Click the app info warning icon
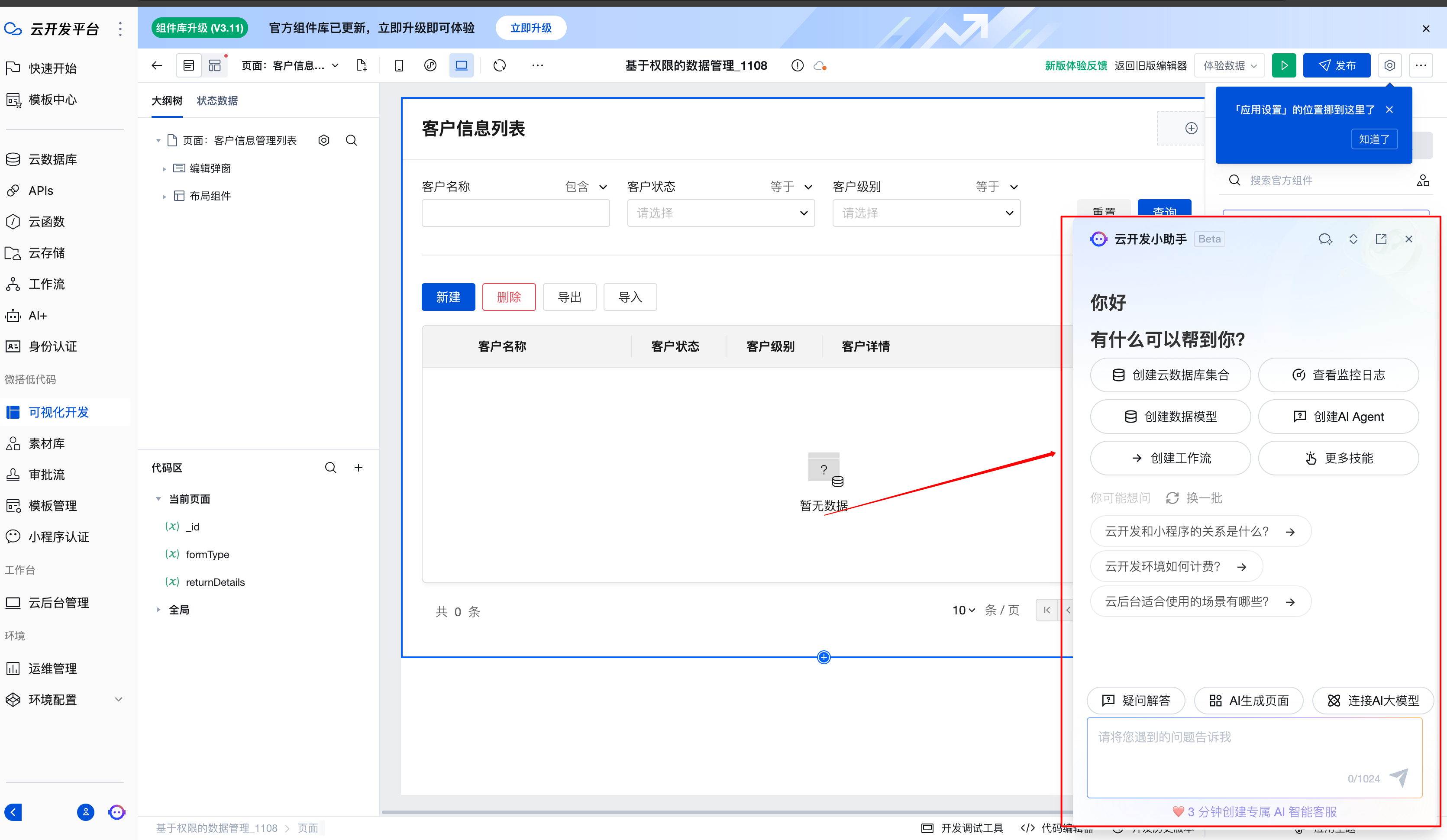 797,65
